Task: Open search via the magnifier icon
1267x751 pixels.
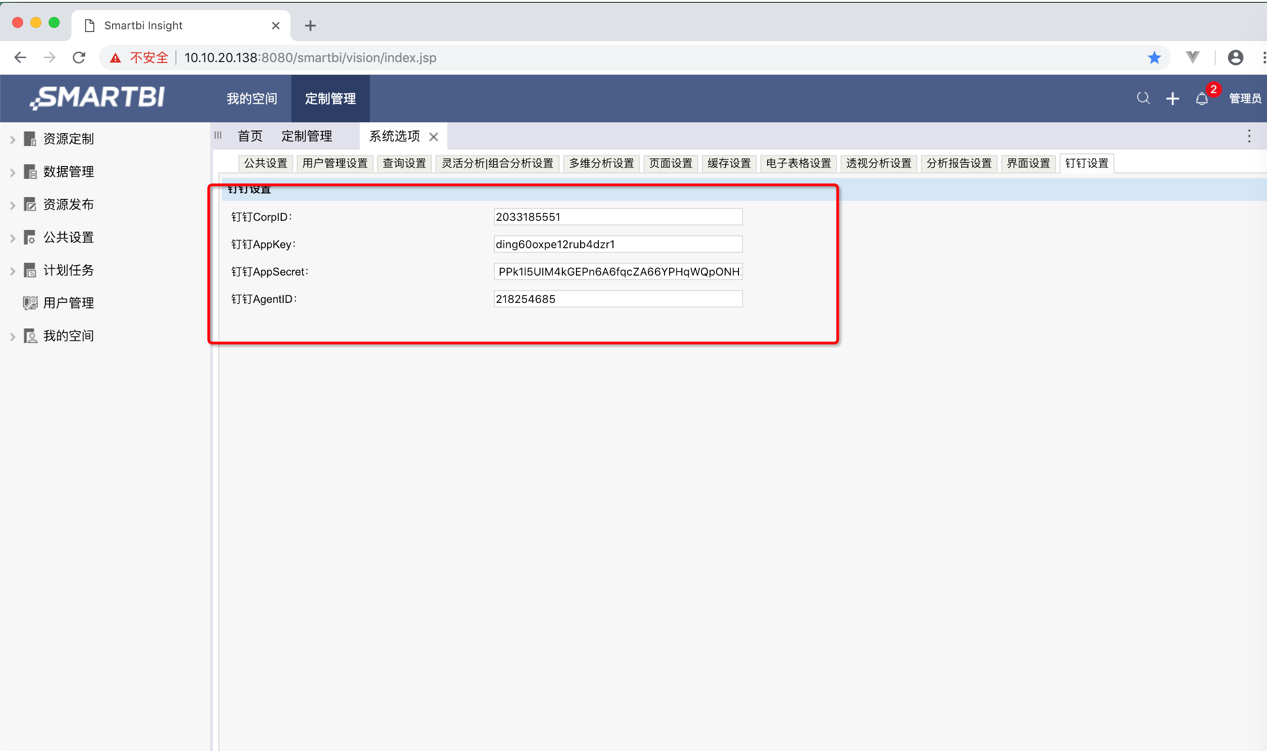Action: point(1143,98)
